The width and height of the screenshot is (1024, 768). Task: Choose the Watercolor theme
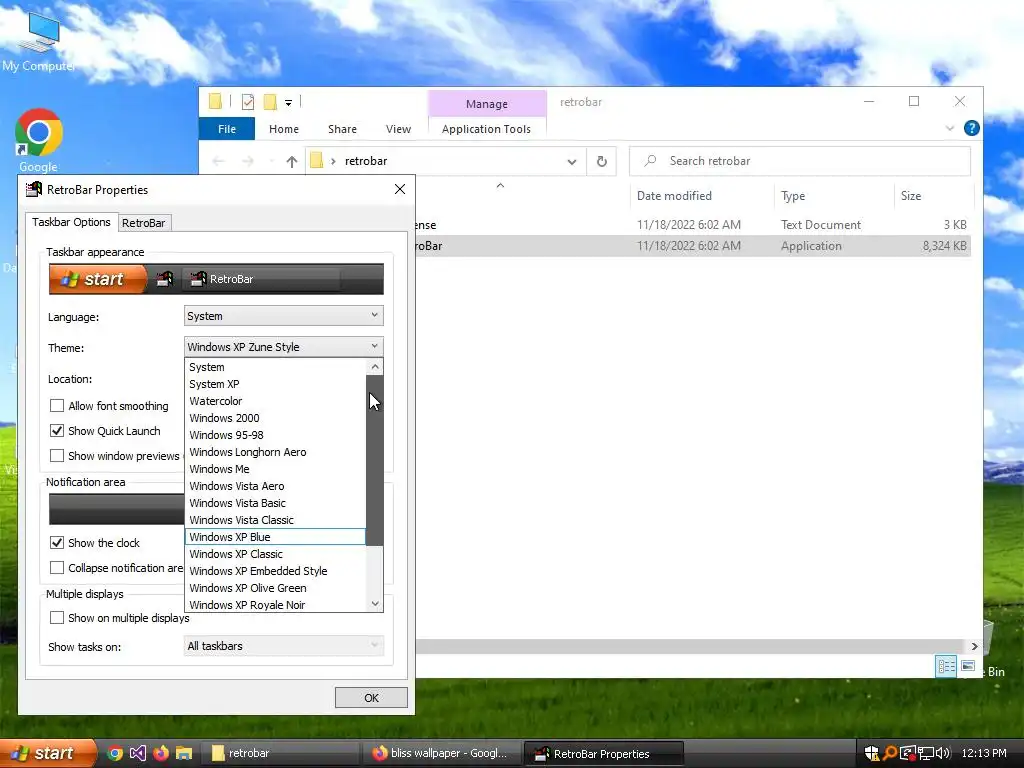275,401
